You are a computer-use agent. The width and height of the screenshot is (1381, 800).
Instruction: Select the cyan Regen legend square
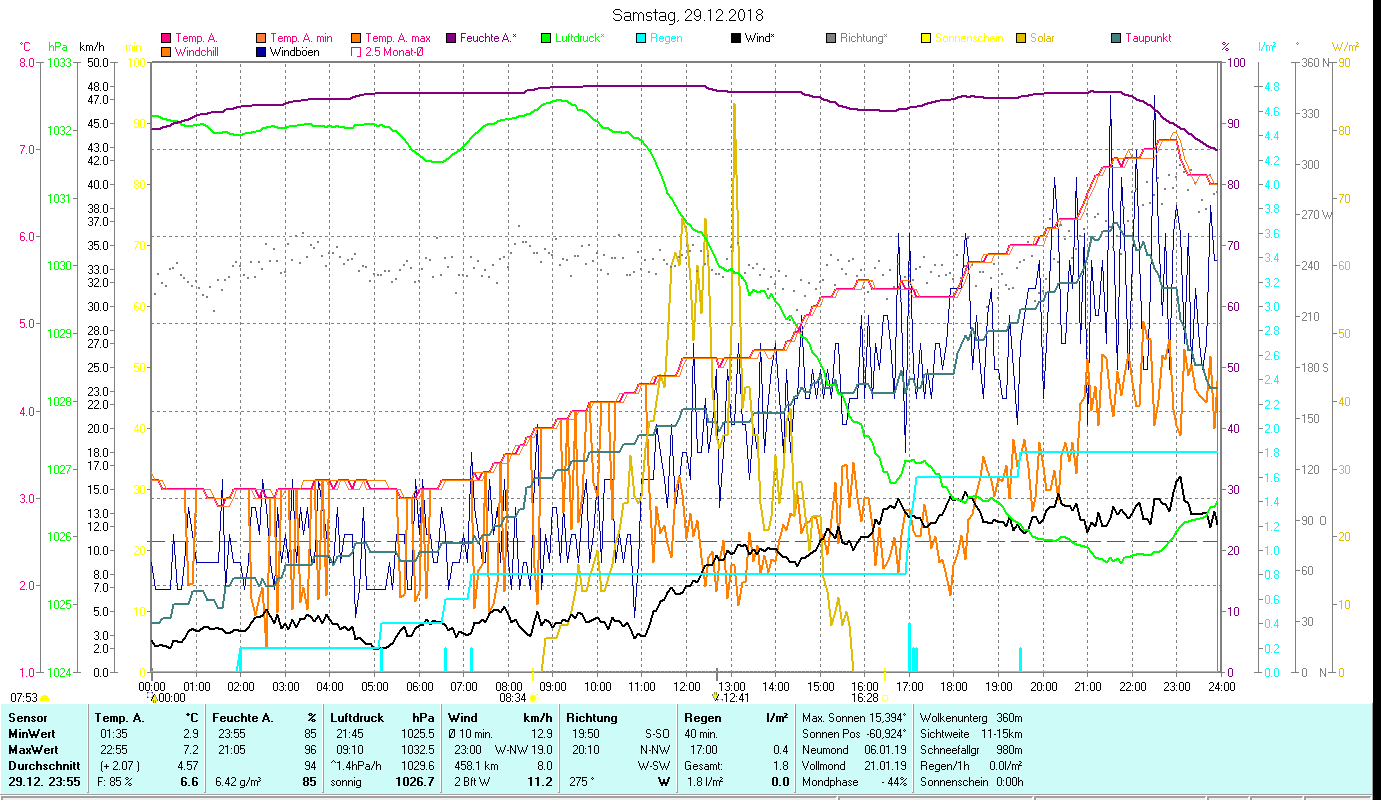point(641,38)
